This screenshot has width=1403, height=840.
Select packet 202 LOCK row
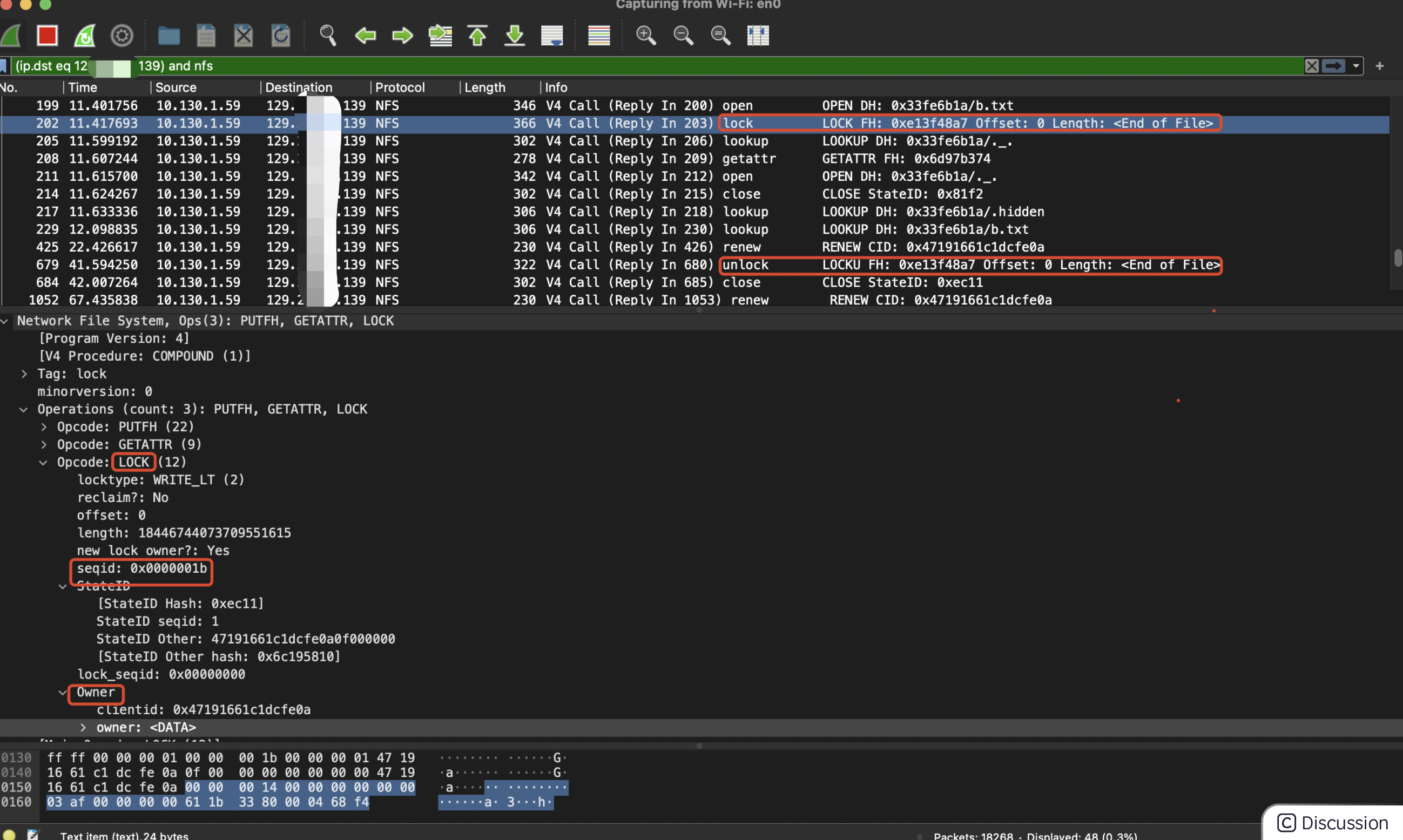(694, 124)
